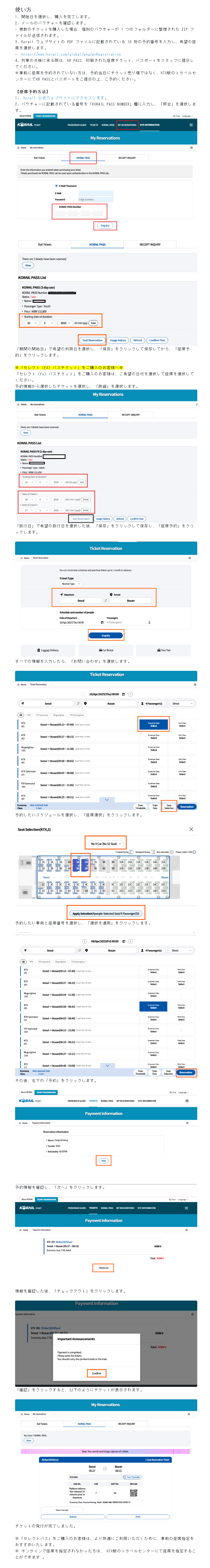Viewport: 210px width, 1568px height.
Task: Click Save beside the 3-day pass starting date
Action: pos(93,323)
